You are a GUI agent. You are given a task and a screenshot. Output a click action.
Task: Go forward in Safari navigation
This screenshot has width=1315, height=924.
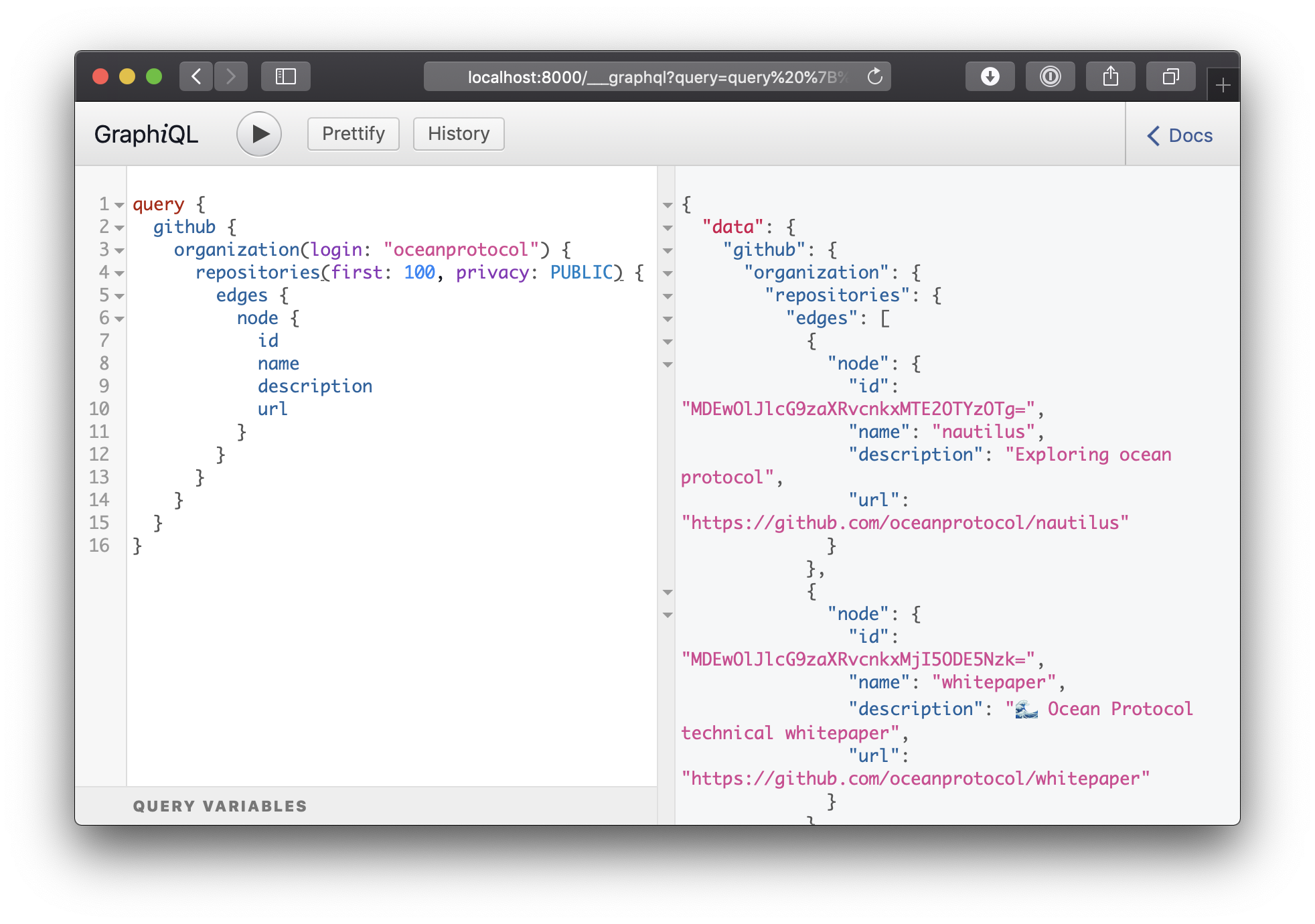231,76
